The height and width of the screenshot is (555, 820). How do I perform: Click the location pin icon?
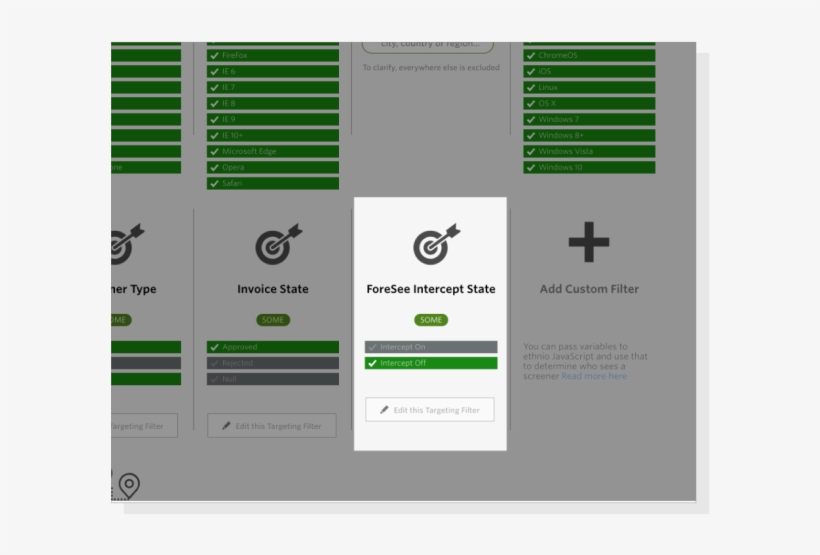point(129,485)
